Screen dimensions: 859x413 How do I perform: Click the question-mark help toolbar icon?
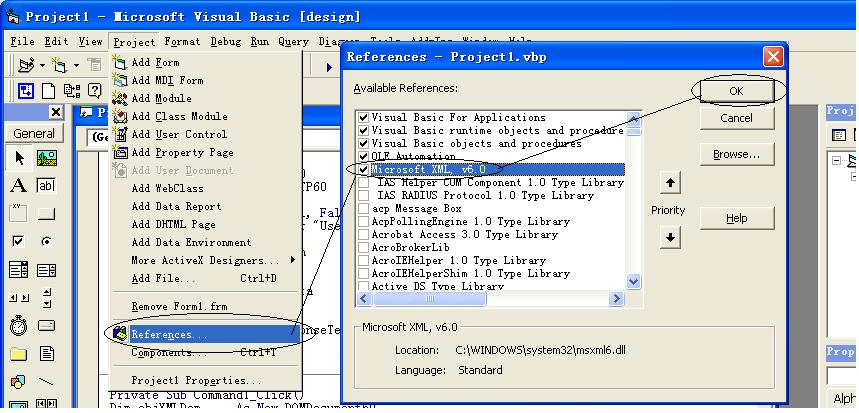click(95, 90)
